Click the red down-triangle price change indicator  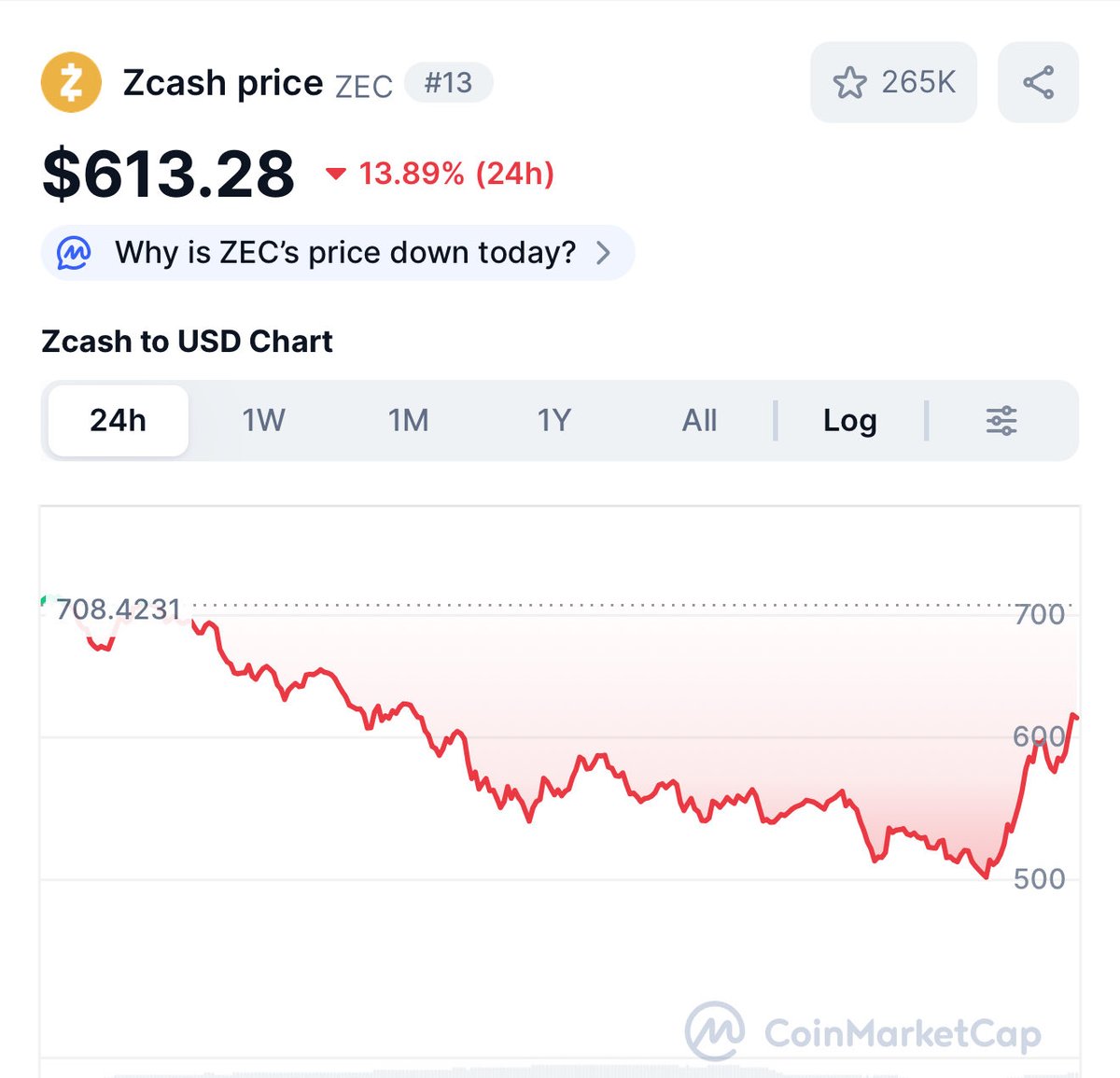[x=336, y=174]
